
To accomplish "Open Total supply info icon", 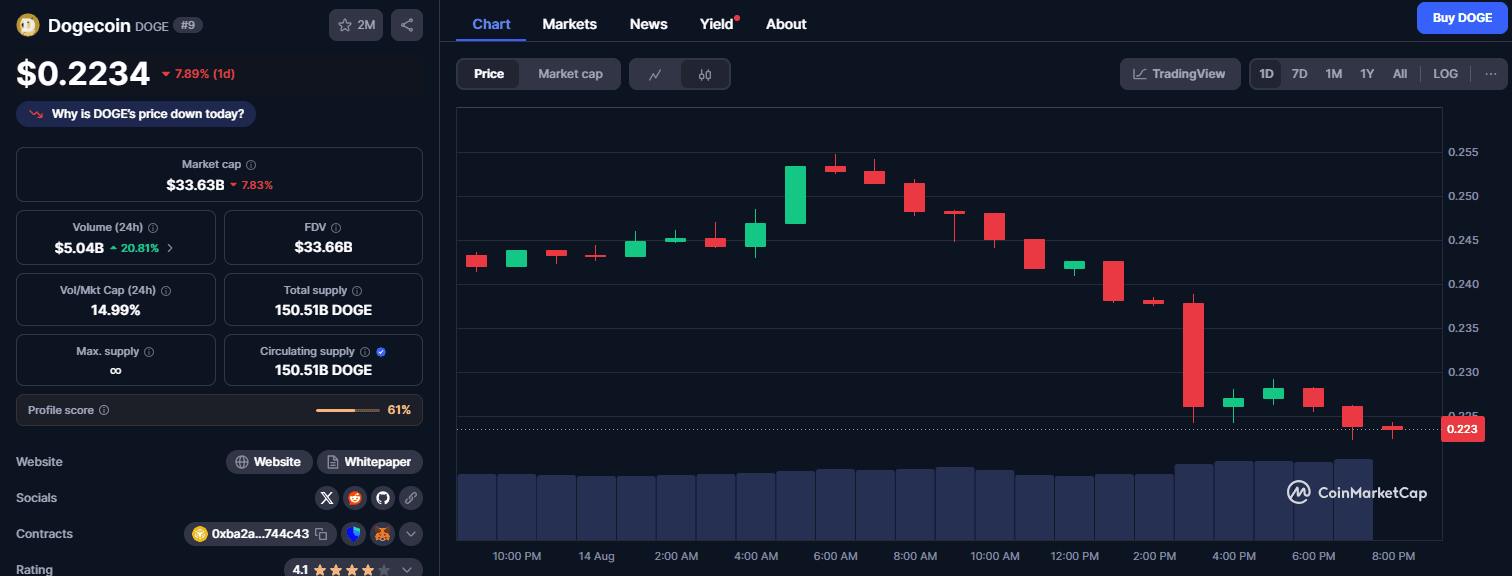I will click(x=357, y=291).
